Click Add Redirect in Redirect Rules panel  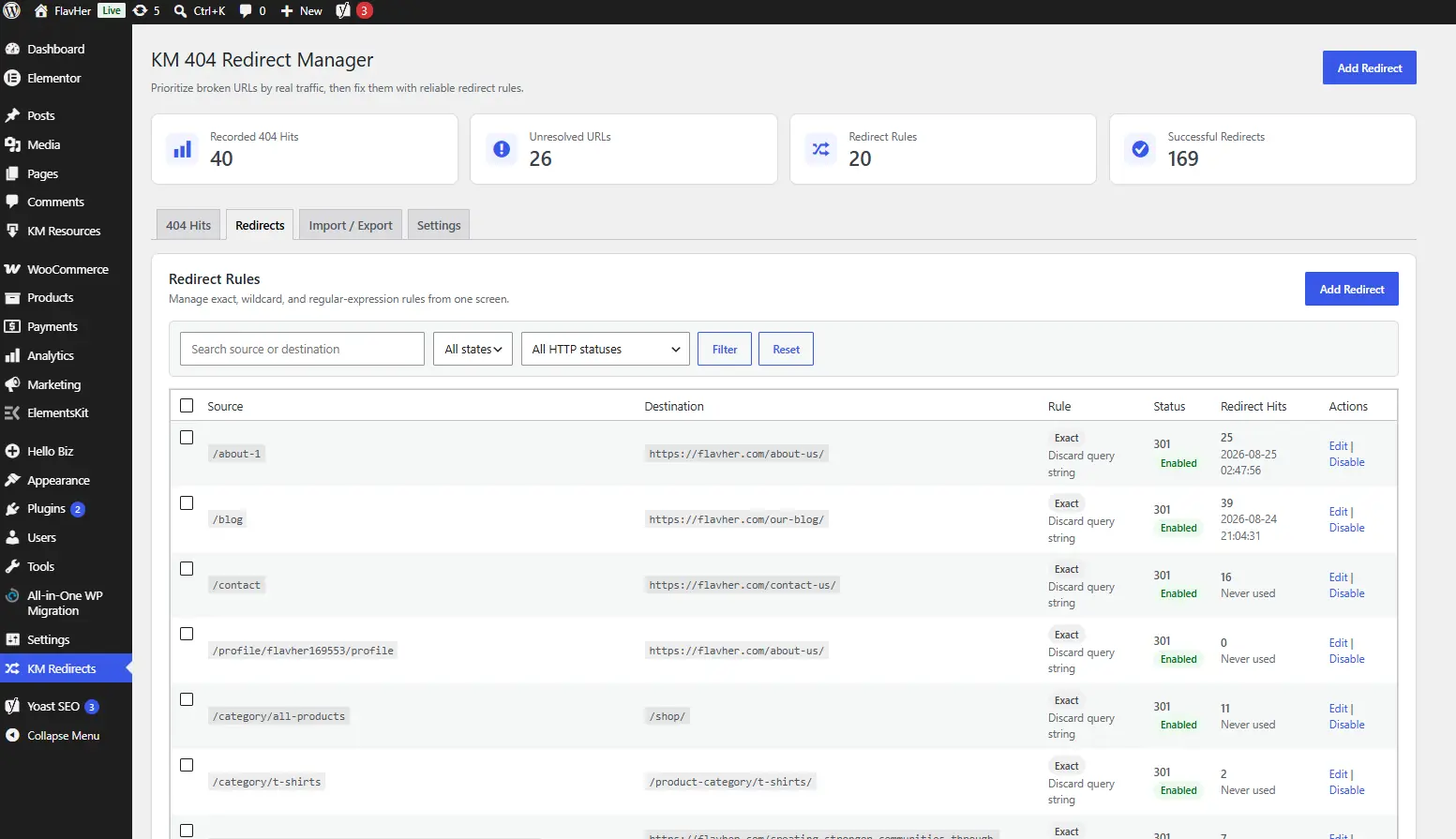point(1352,289)
